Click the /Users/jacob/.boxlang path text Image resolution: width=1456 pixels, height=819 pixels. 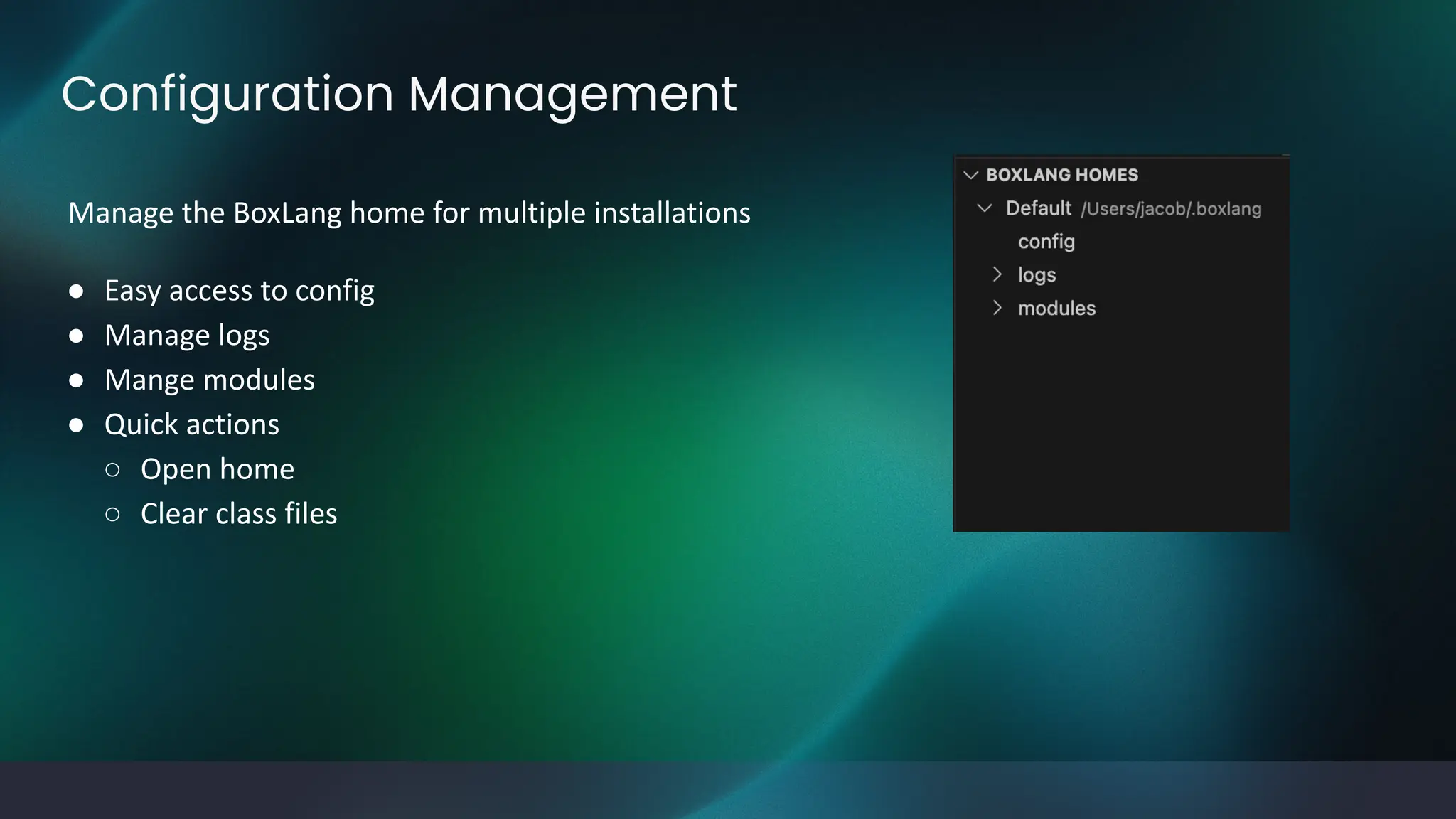coord(1171,209)
